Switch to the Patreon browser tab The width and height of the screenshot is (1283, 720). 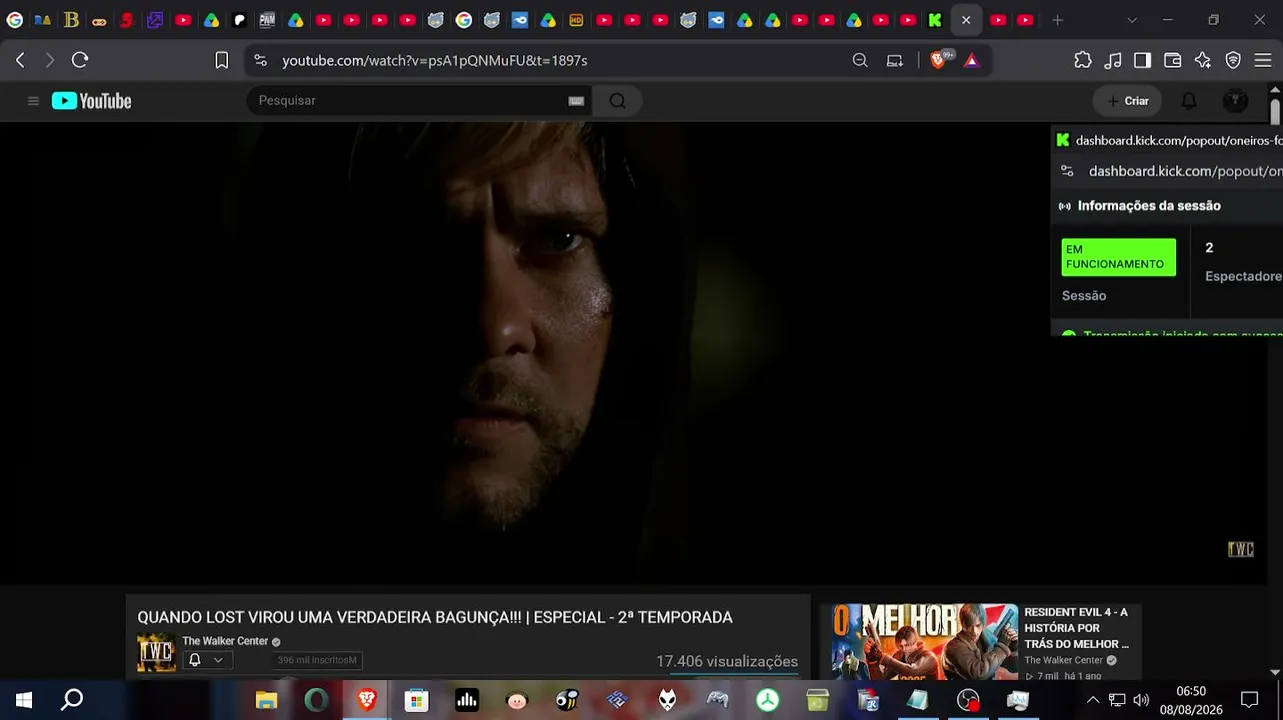coord(239,20)
